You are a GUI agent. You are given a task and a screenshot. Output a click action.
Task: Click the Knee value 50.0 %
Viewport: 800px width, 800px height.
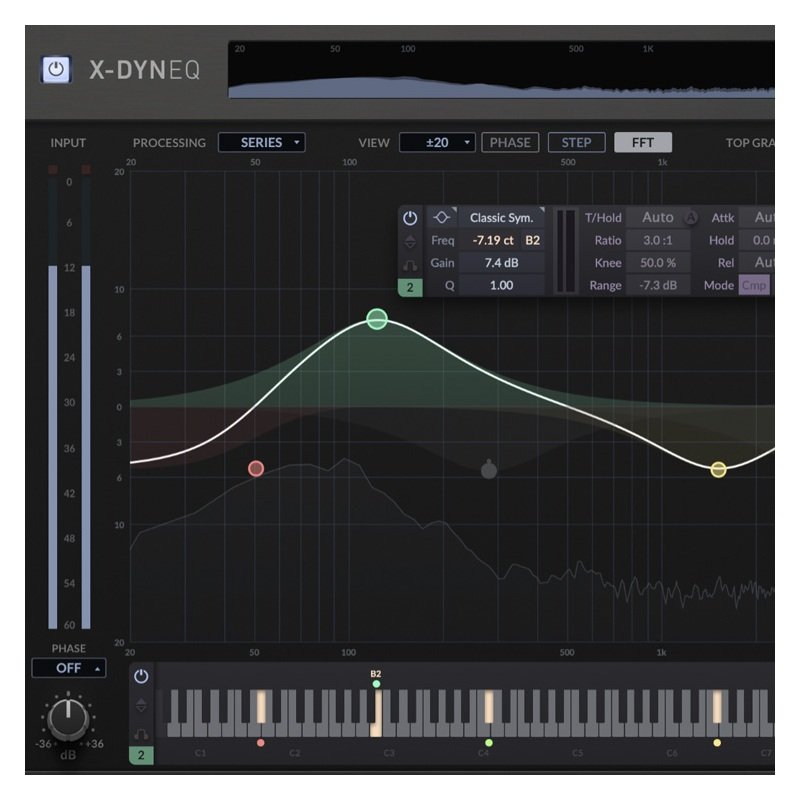pos(658,263)
